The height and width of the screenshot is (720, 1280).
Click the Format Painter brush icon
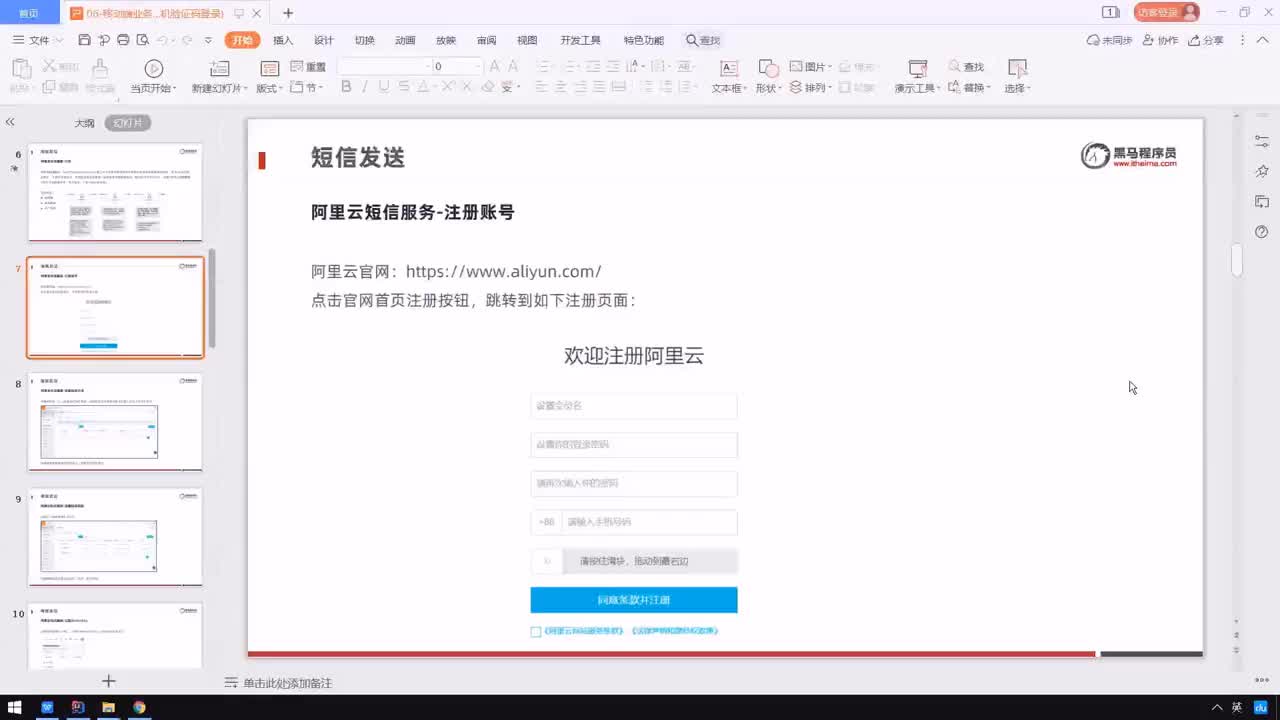click(100, 68)
